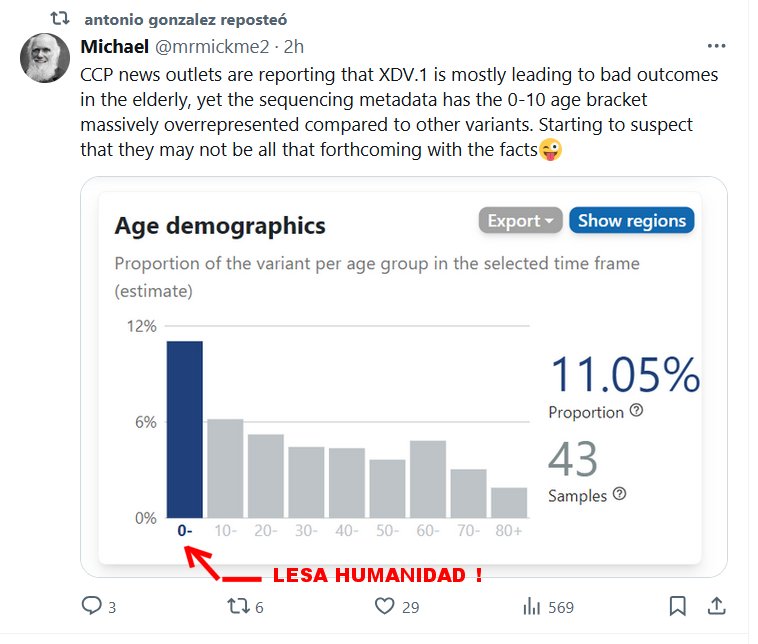Click the Samples help question mark icon
The height and width of the screenshot is (644, 758).
pos(619,494)
